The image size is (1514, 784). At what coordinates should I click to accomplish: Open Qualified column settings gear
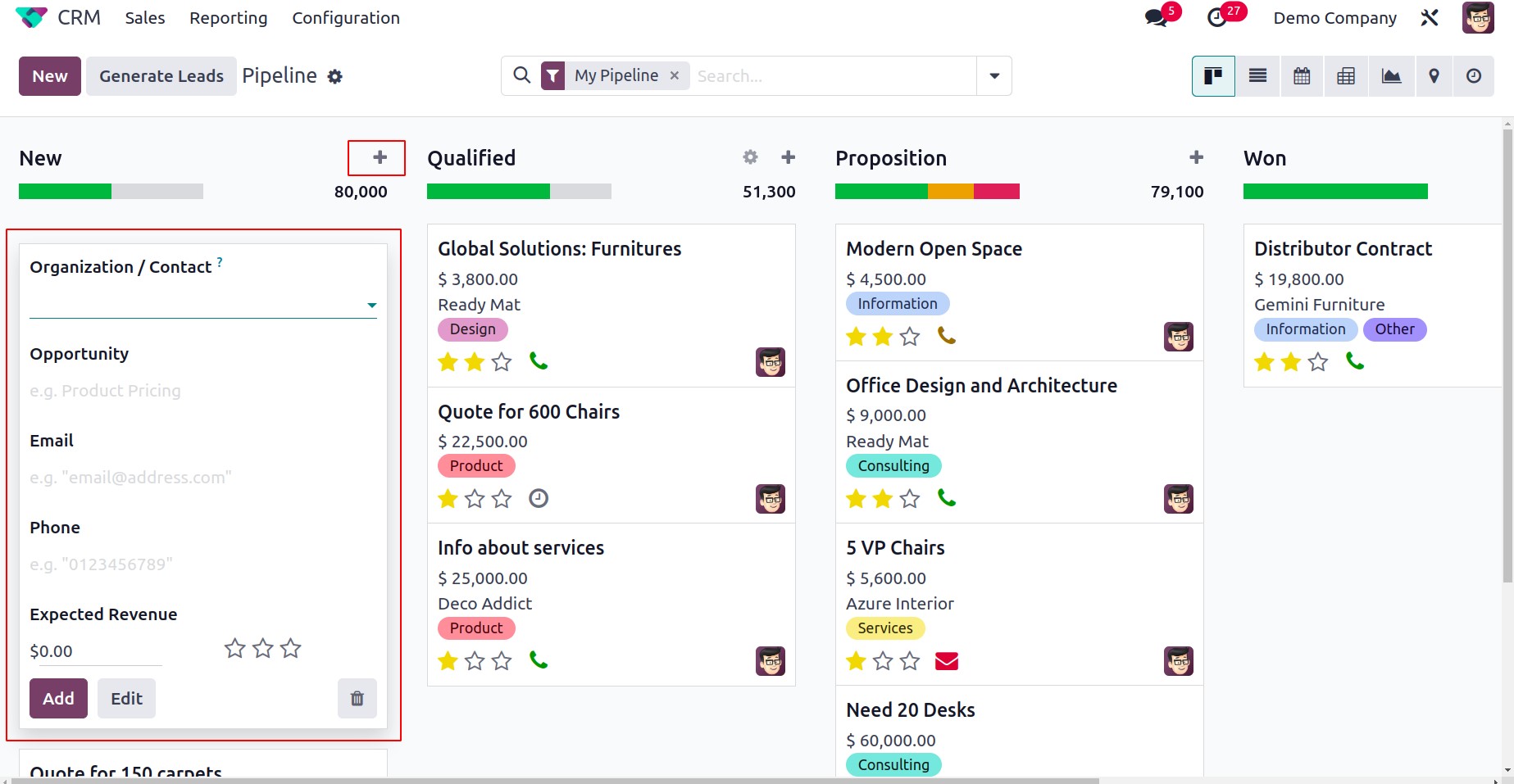[750, 156]
